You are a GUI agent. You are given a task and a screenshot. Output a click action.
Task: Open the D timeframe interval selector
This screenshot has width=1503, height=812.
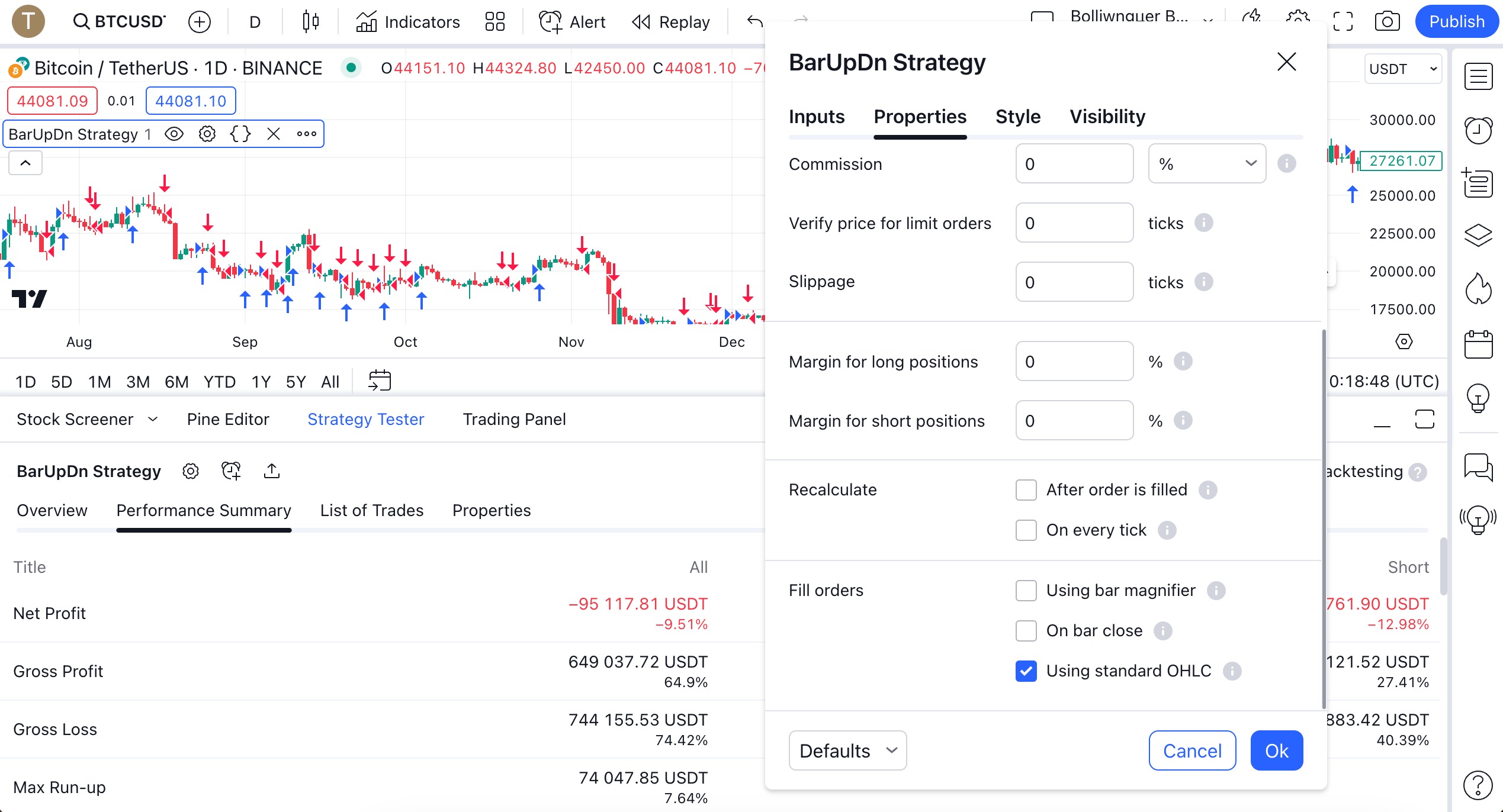[255, 22]
